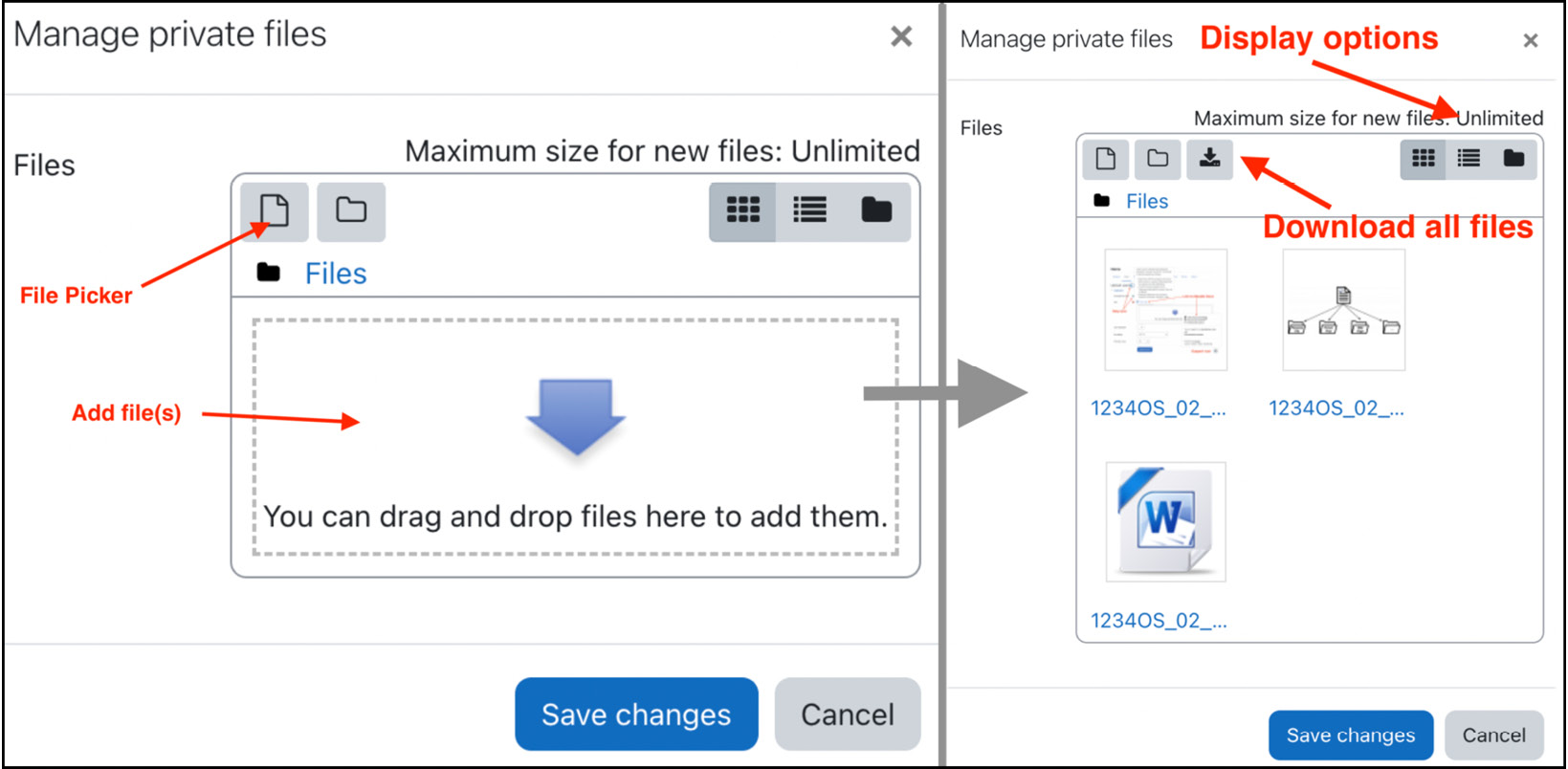Click folder icon beside Files in right dialog
Image resolution: width=1568 pixels, height=769 pixels.
1102,201
